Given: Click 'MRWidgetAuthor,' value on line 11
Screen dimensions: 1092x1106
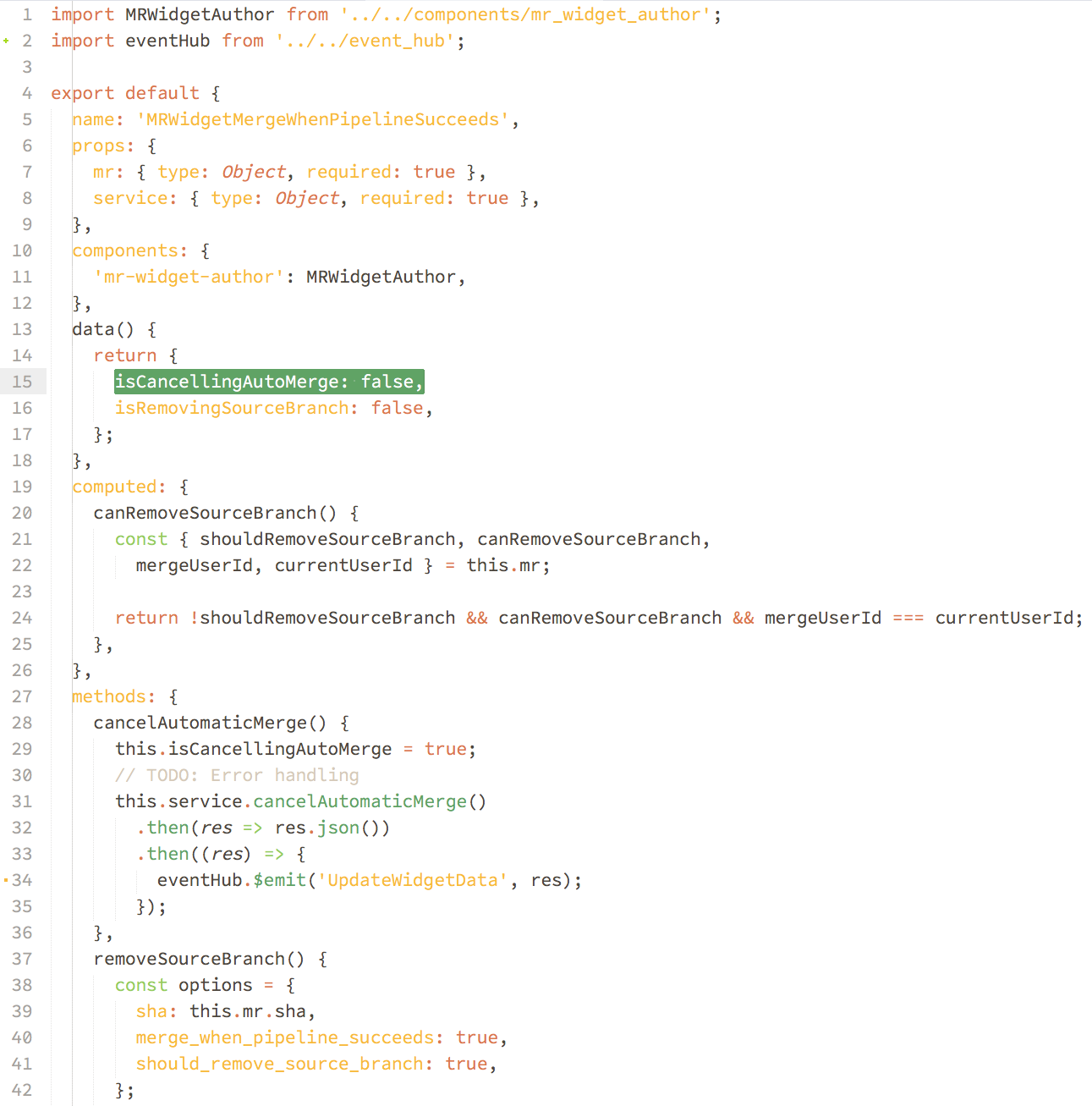Looking at the screenshot, I should pos(386,277).
